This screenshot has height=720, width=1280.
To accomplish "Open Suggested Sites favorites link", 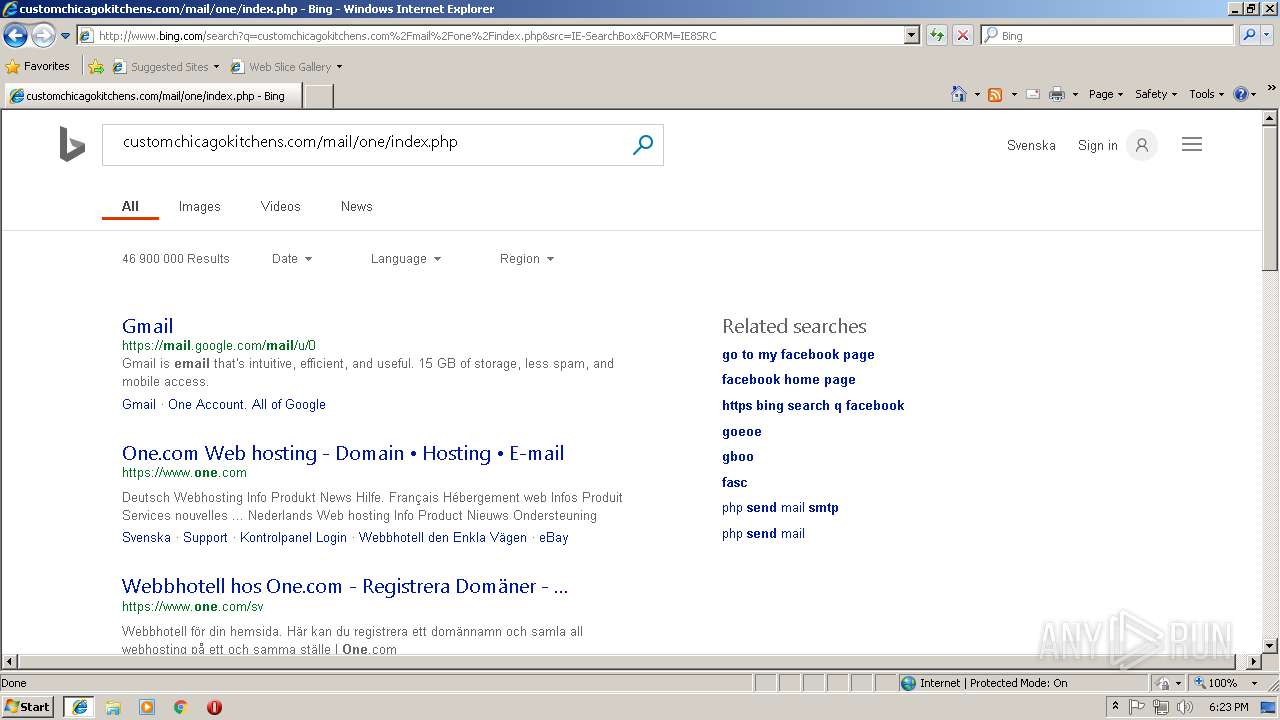I will coord(165,67).
